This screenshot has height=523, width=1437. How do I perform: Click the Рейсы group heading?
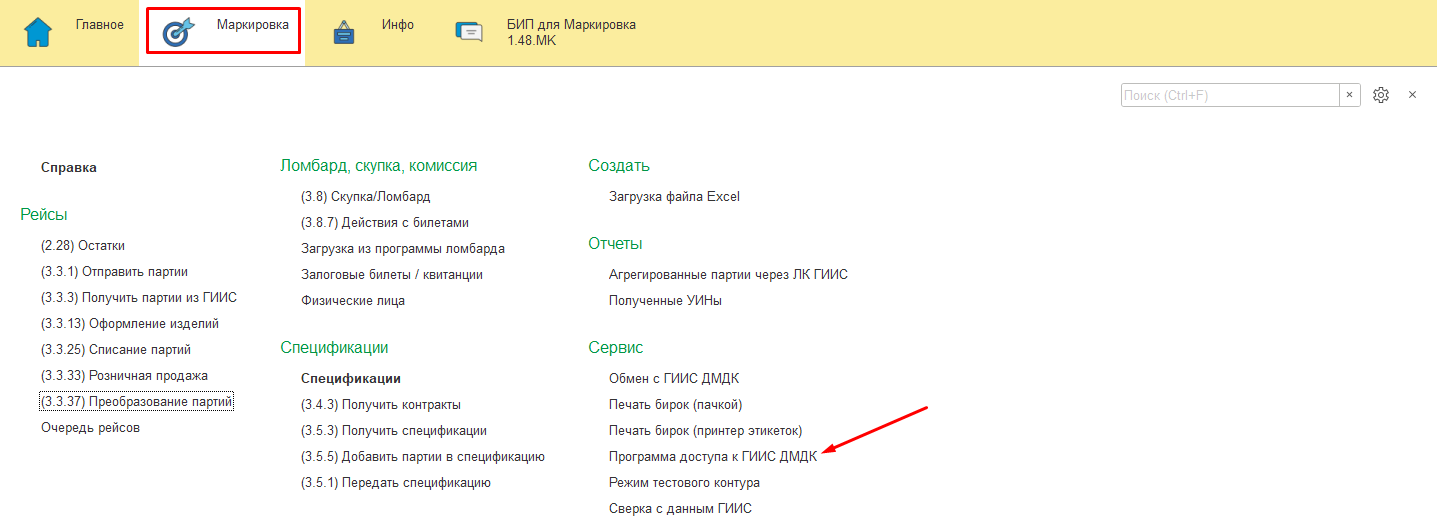(x=43, y=215)
